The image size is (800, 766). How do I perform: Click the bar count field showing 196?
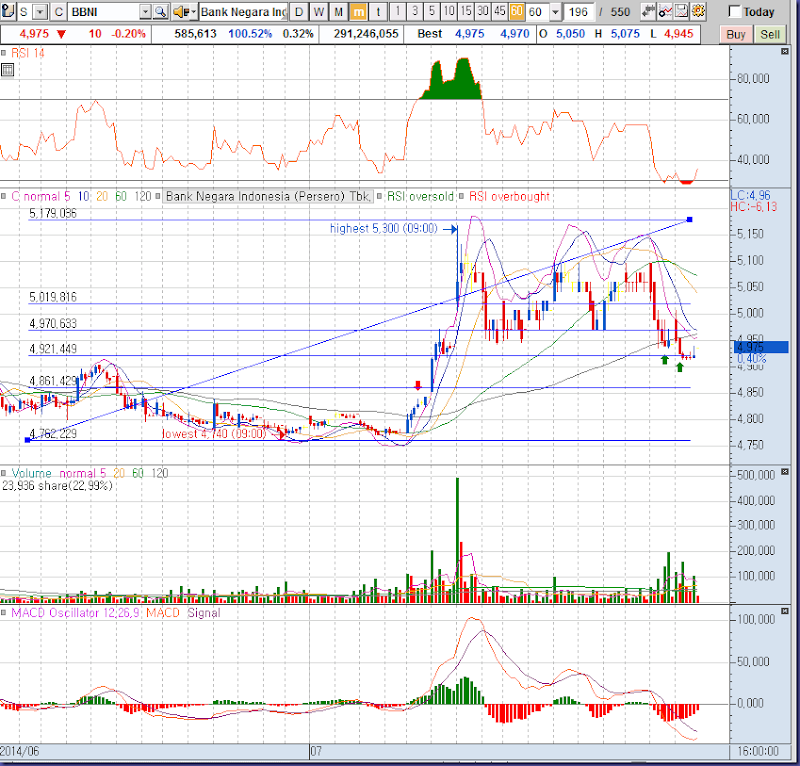coord(579,12)
